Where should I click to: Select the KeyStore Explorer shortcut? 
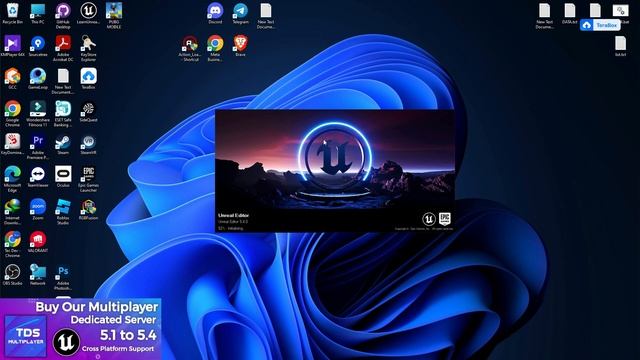coord(89,48)
